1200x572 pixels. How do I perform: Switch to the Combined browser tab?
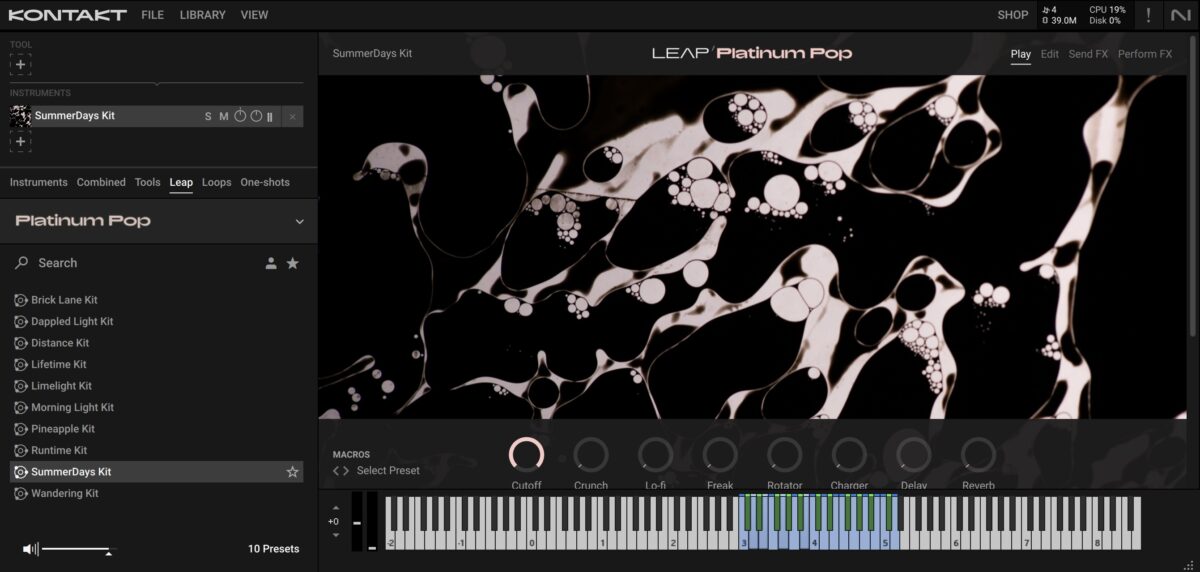click(x=101, y=182)
